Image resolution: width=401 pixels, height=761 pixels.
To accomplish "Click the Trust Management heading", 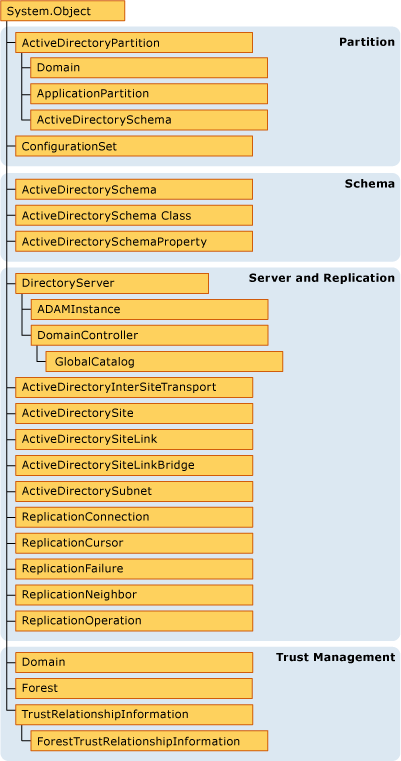I will coord(335,657).
